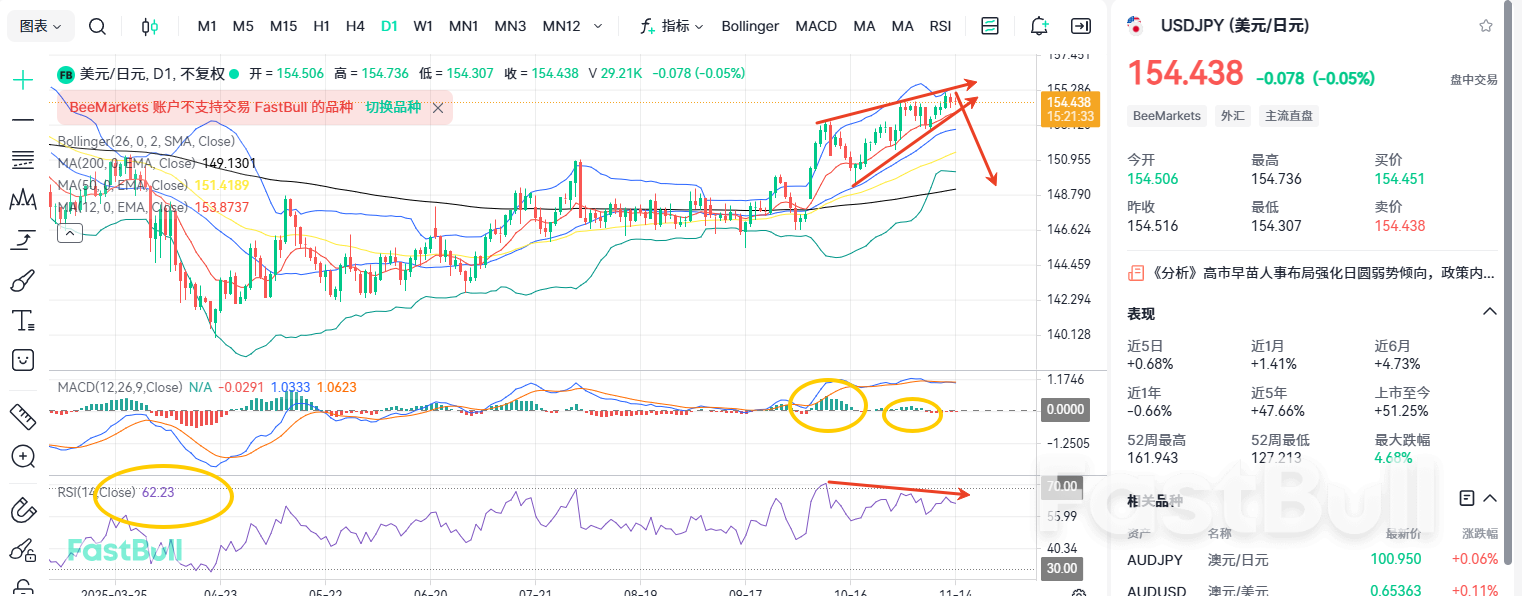
Task: Open the emoji sticker tool
Action: 21,360
